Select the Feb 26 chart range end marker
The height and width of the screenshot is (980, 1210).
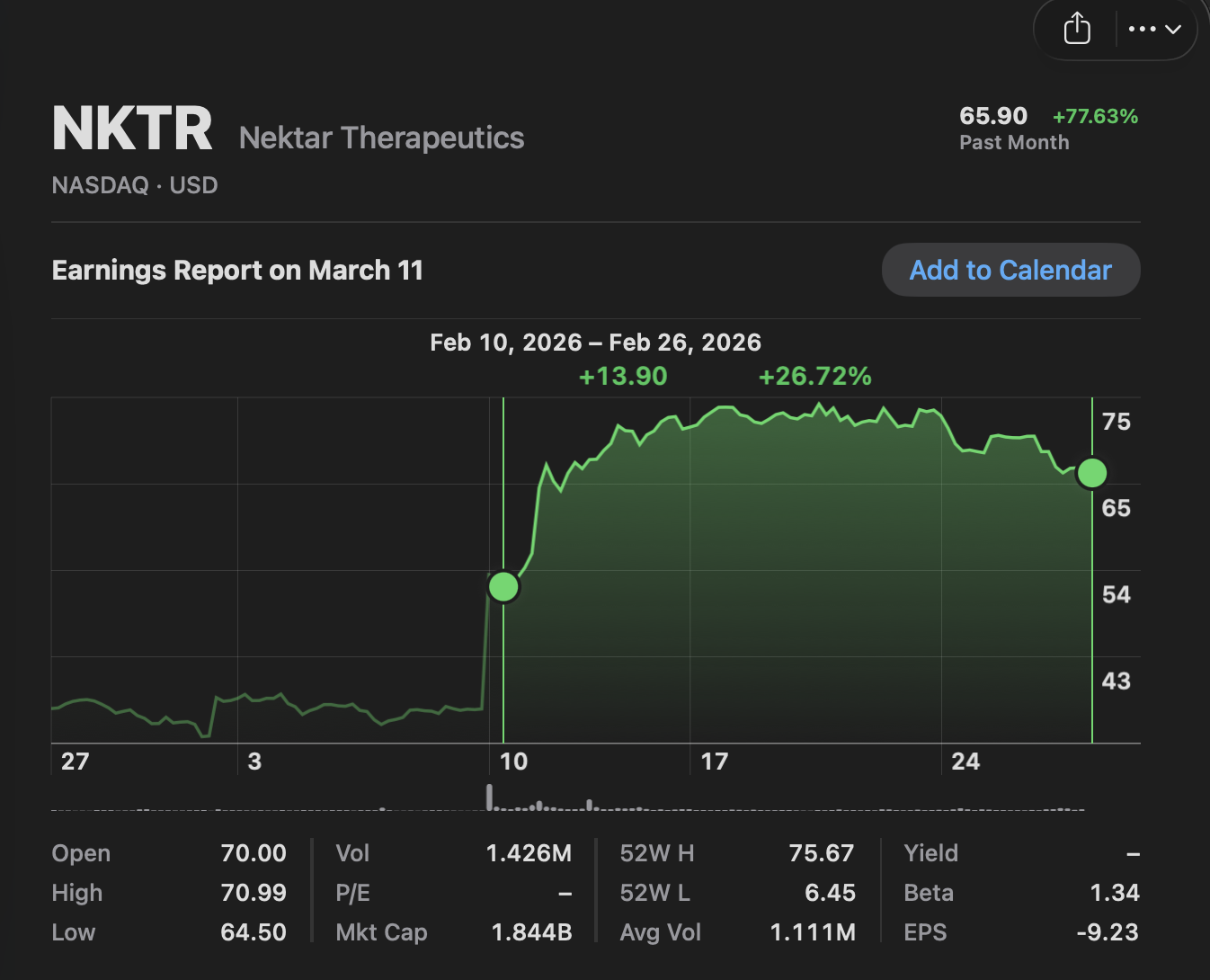pos(1092,472)
